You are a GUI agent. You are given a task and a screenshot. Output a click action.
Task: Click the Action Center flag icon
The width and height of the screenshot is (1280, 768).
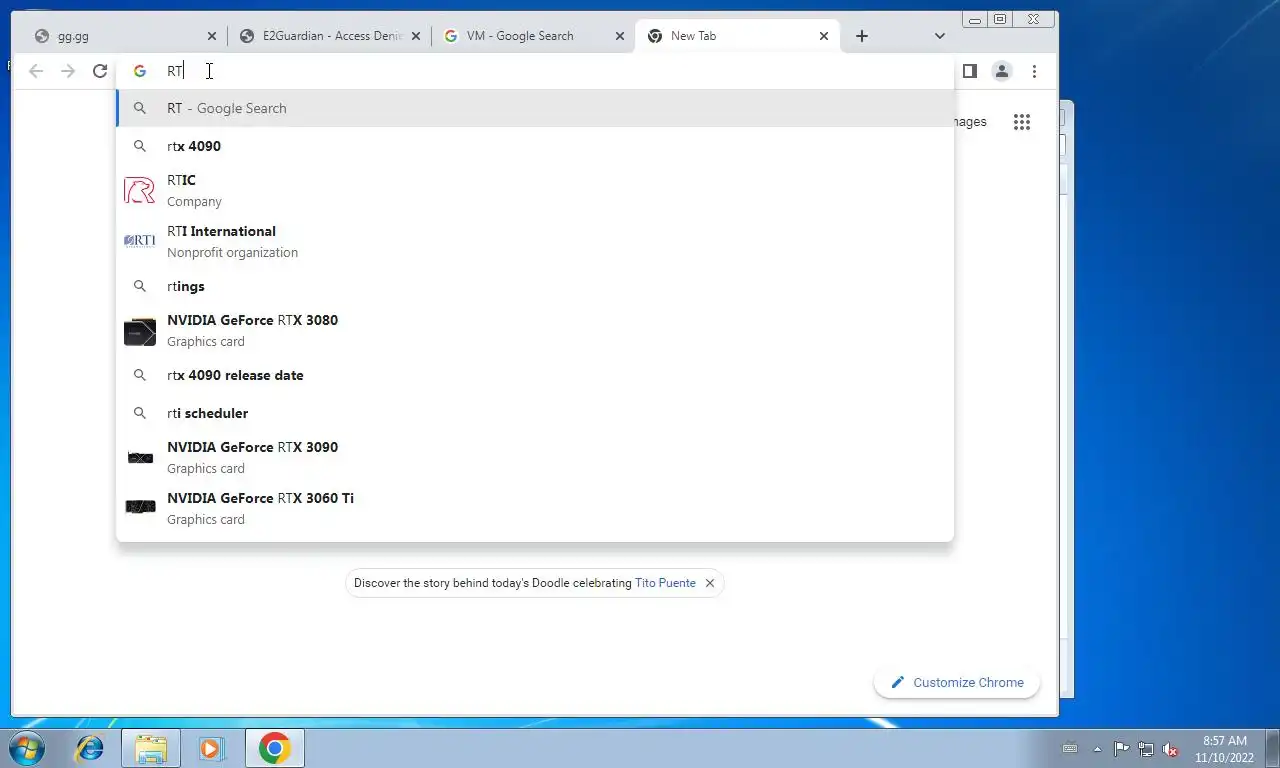pos(1121,748)
